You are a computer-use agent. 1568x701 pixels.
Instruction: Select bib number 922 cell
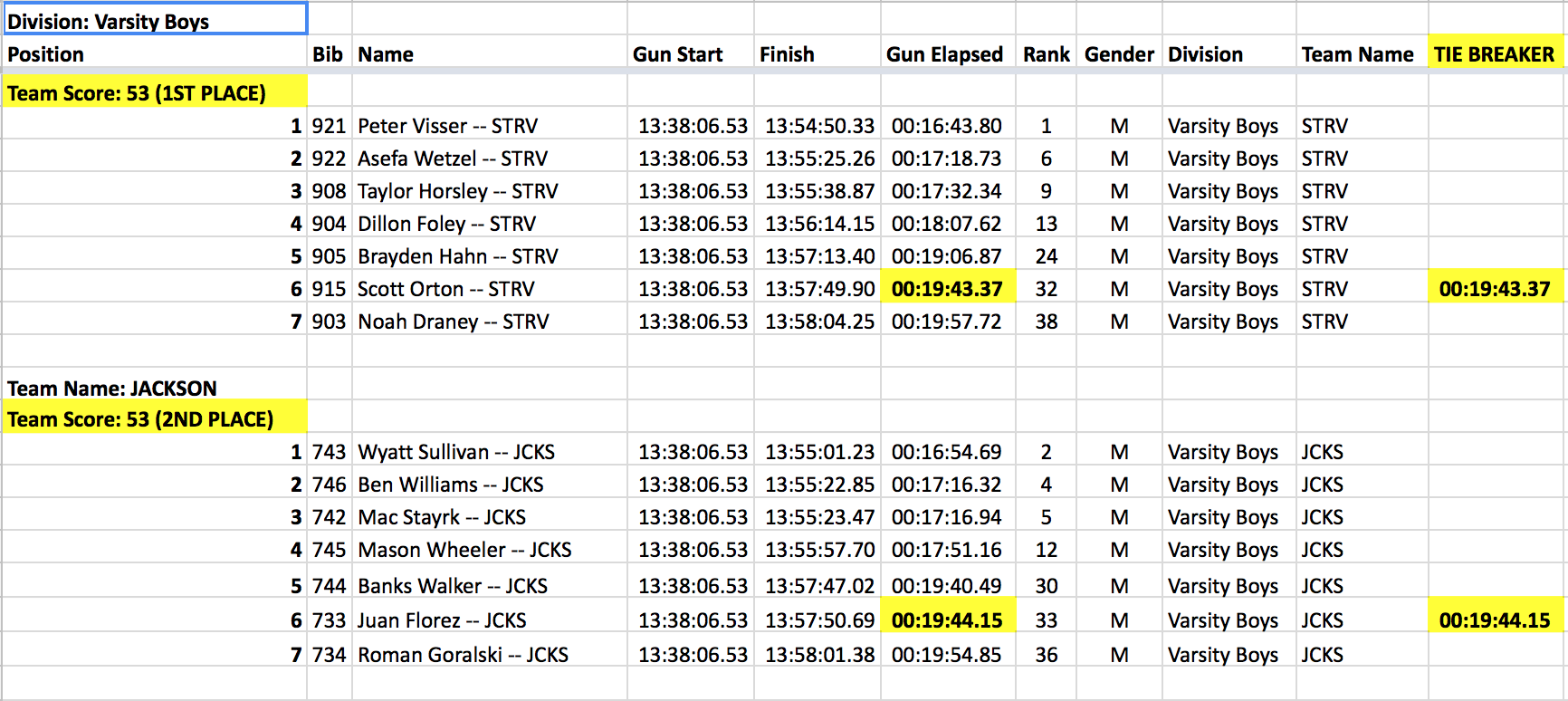(329, 158)
